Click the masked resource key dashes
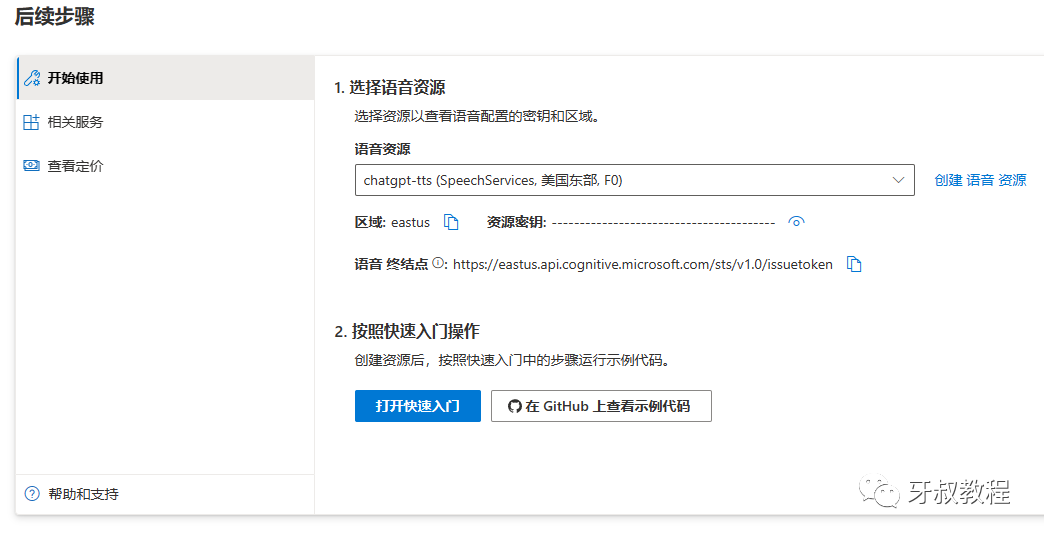Viewport: 1044px width, 538px height. point(663,222)
